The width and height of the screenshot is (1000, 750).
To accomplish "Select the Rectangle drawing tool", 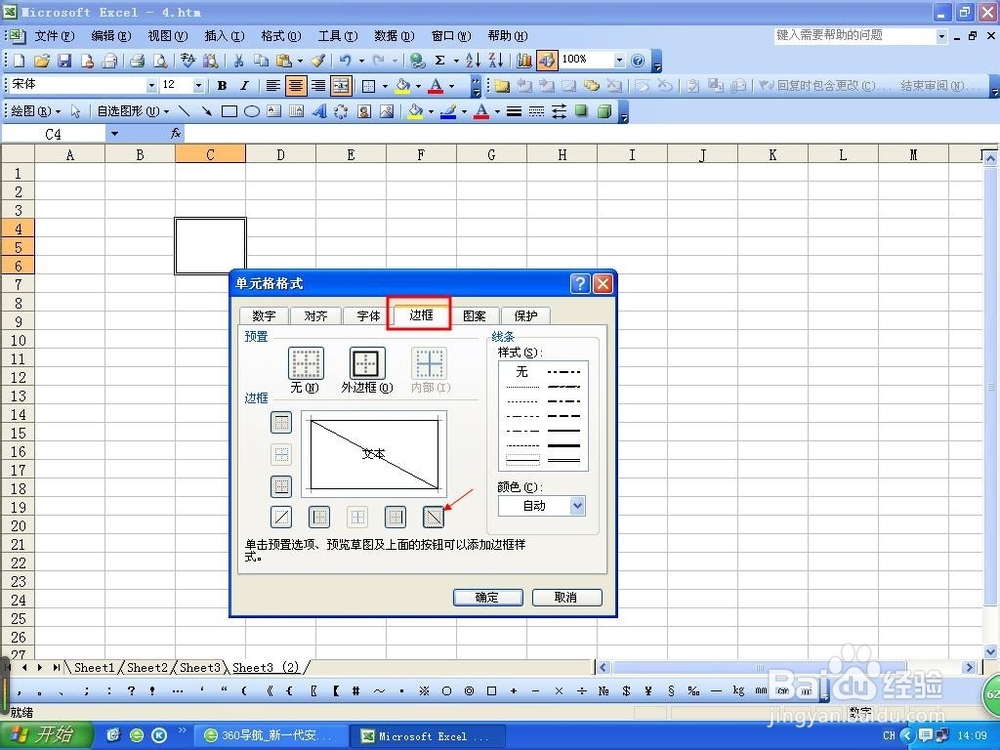I will point(229,112).
